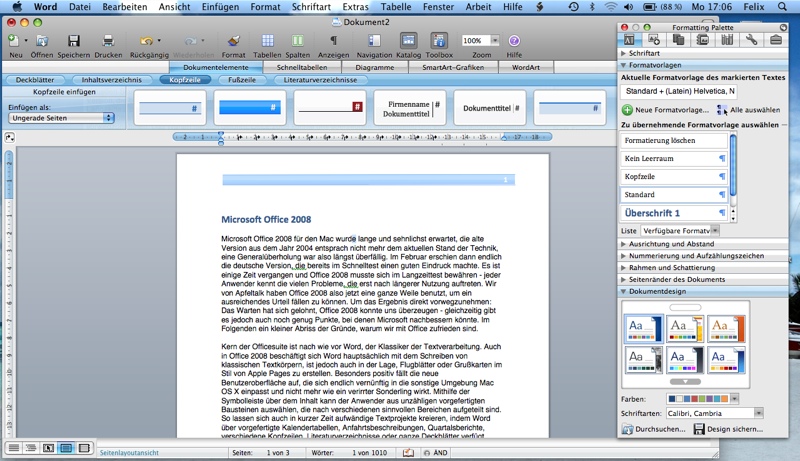The image size is (800, 461).
Task: Open the Rückgängig history dropdown arrow
Action: 159,40
